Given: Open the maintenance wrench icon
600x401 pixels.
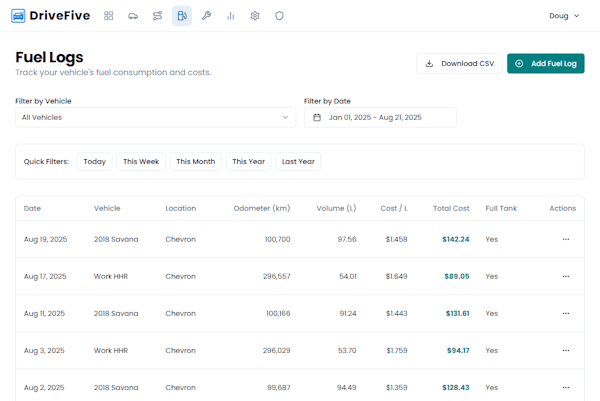Looking at the screenshot, I should 206,16.
